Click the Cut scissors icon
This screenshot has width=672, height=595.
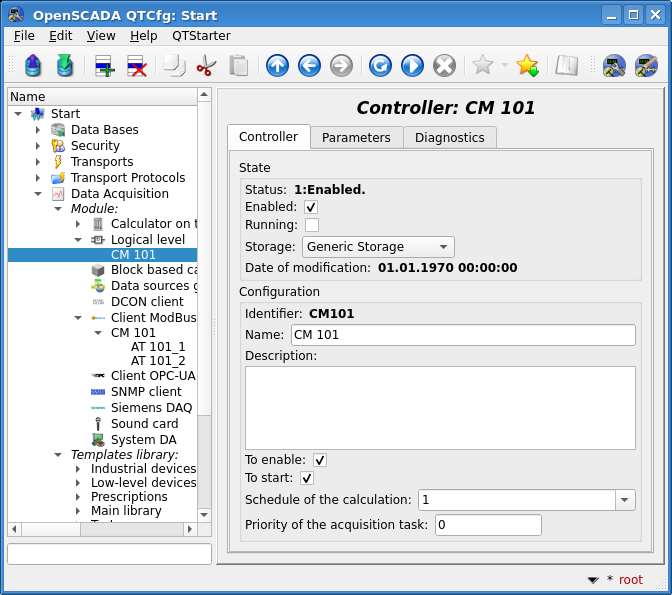pos(206,66)
